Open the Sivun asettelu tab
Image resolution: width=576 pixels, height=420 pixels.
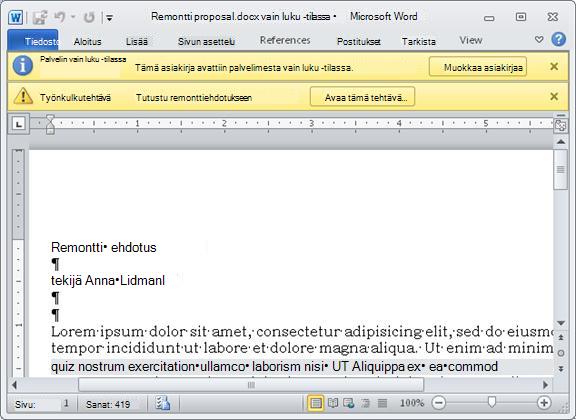coord(206,42)
